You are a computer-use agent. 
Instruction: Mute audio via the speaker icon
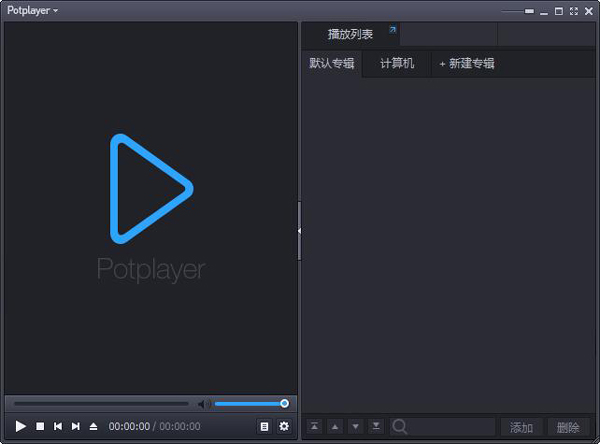[x=204, y=404]
